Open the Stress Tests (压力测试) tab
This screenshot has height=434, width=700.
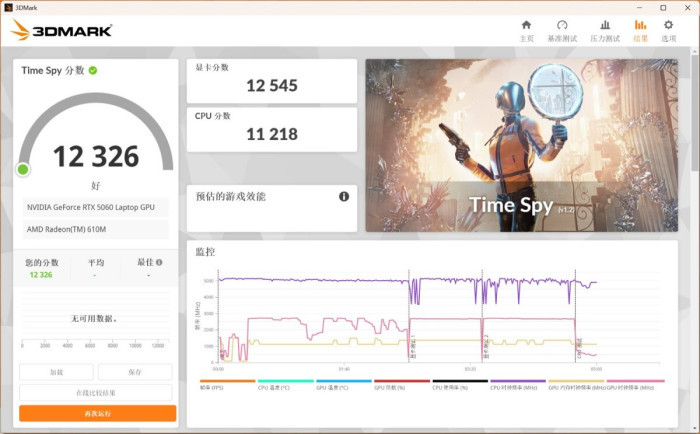click(605, 31)
